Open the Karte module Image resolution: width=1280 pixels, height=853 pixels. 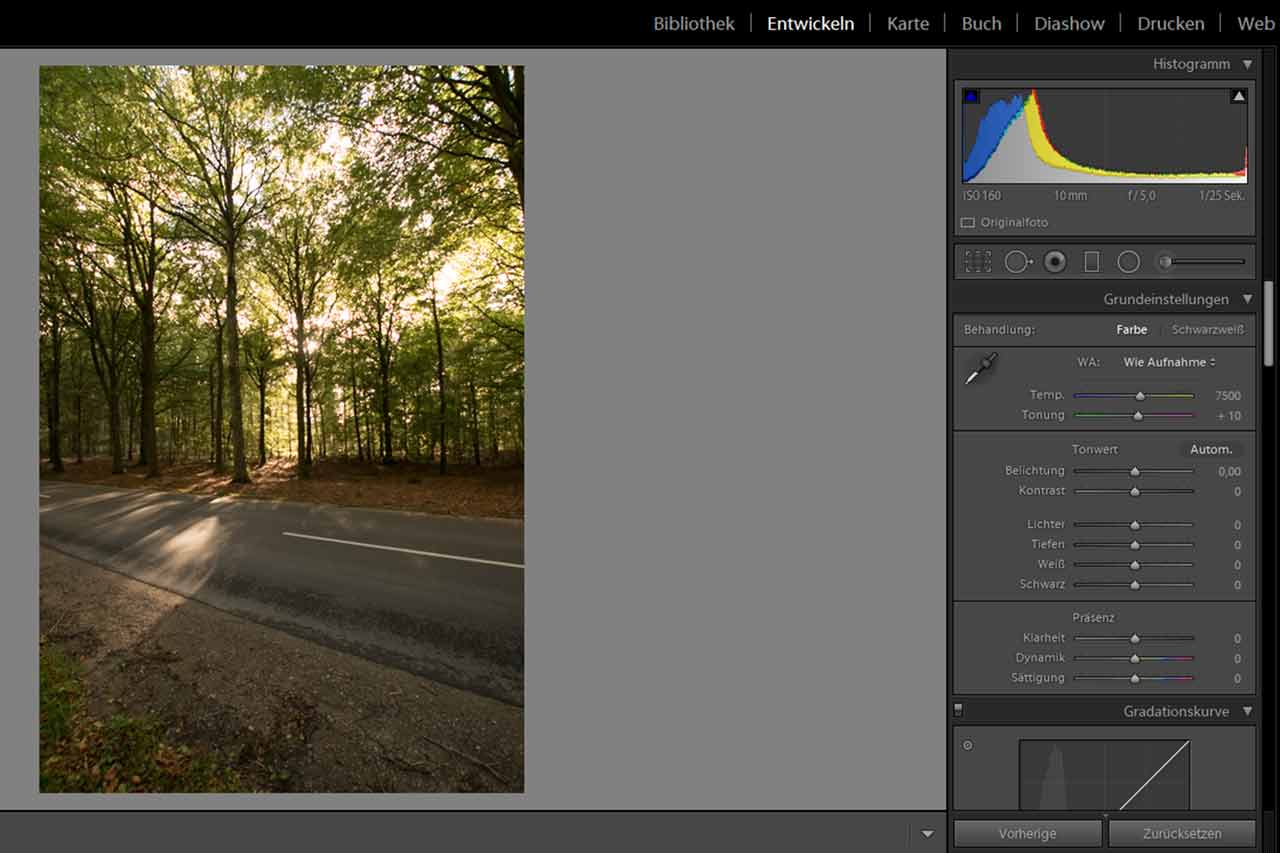point(907,24)
